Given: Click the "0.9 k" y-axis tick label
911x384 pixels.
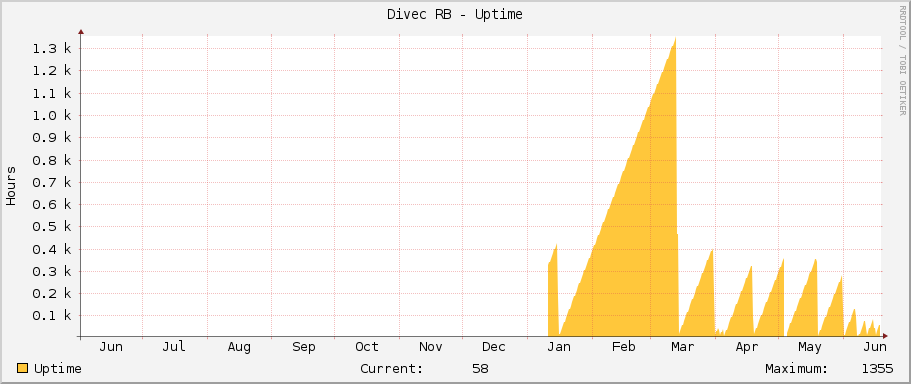Looking at the screenshot, I should click(52, 138).
